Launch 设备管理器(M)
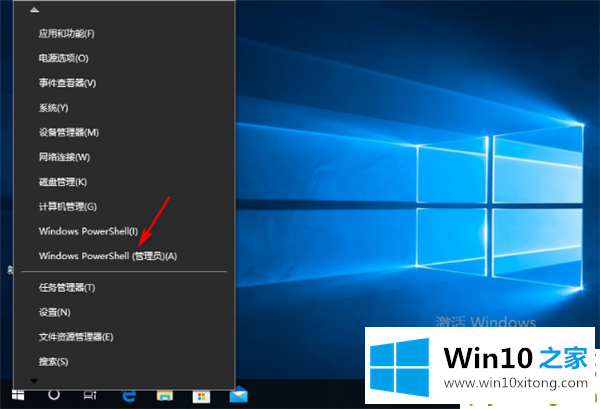600x409 pixels. coord(124,132)
